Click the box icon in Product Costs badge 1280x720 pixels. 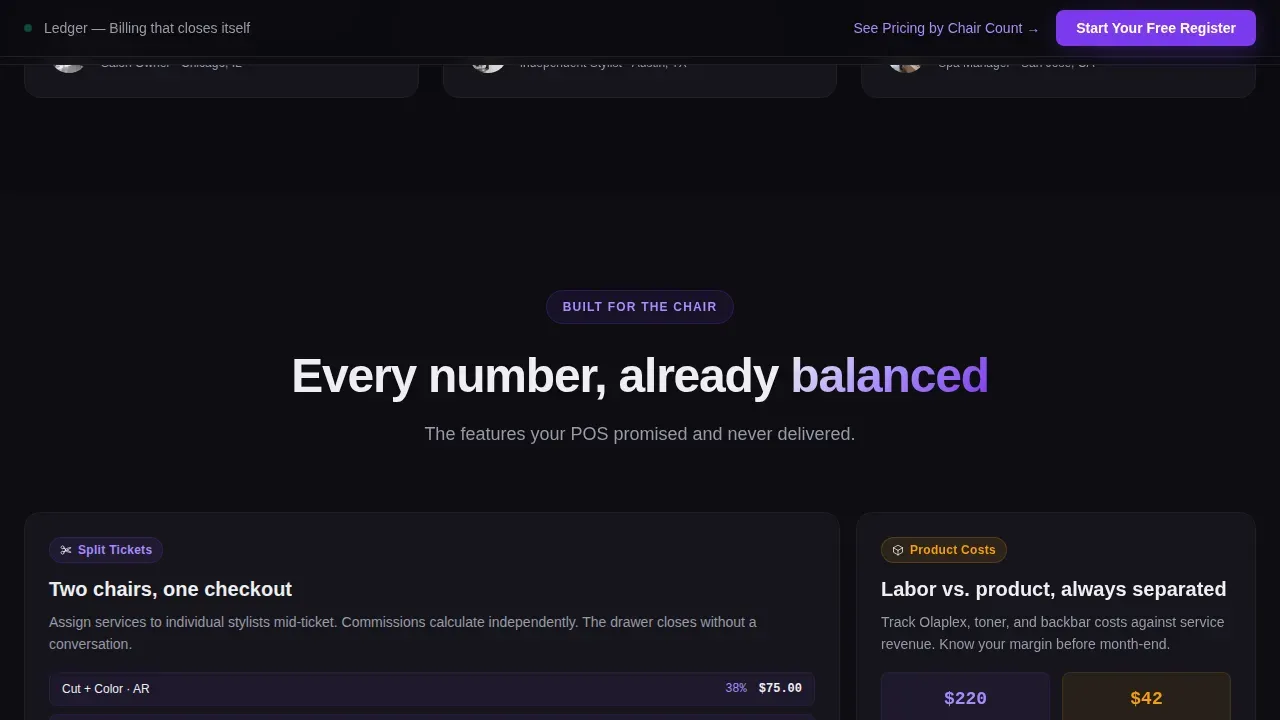click(x=898, y=550)
